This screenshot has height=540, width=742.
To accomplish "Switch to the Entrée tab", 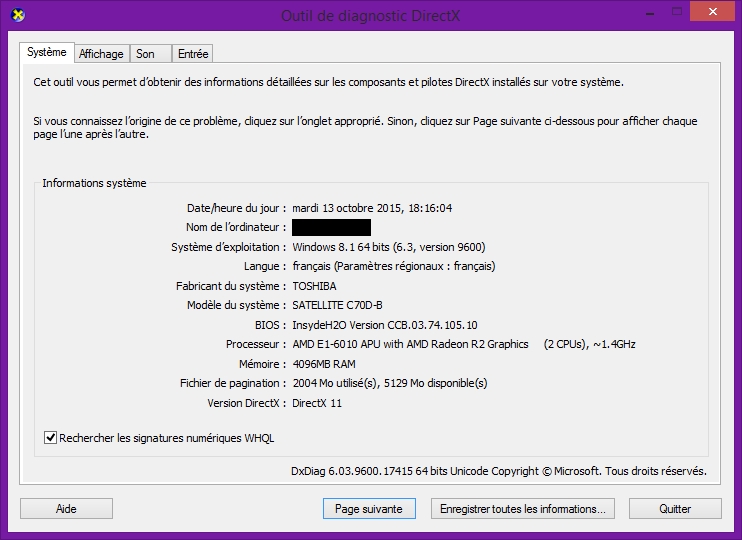I will pyautogui.click(x=193, y=54).
